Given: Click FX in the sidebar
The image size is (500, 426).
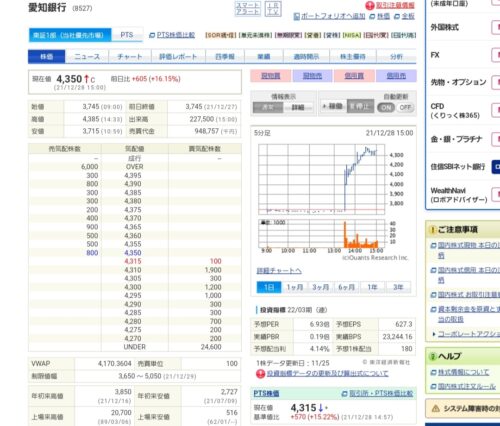Looking at the screenshot, I should [435, 55].
